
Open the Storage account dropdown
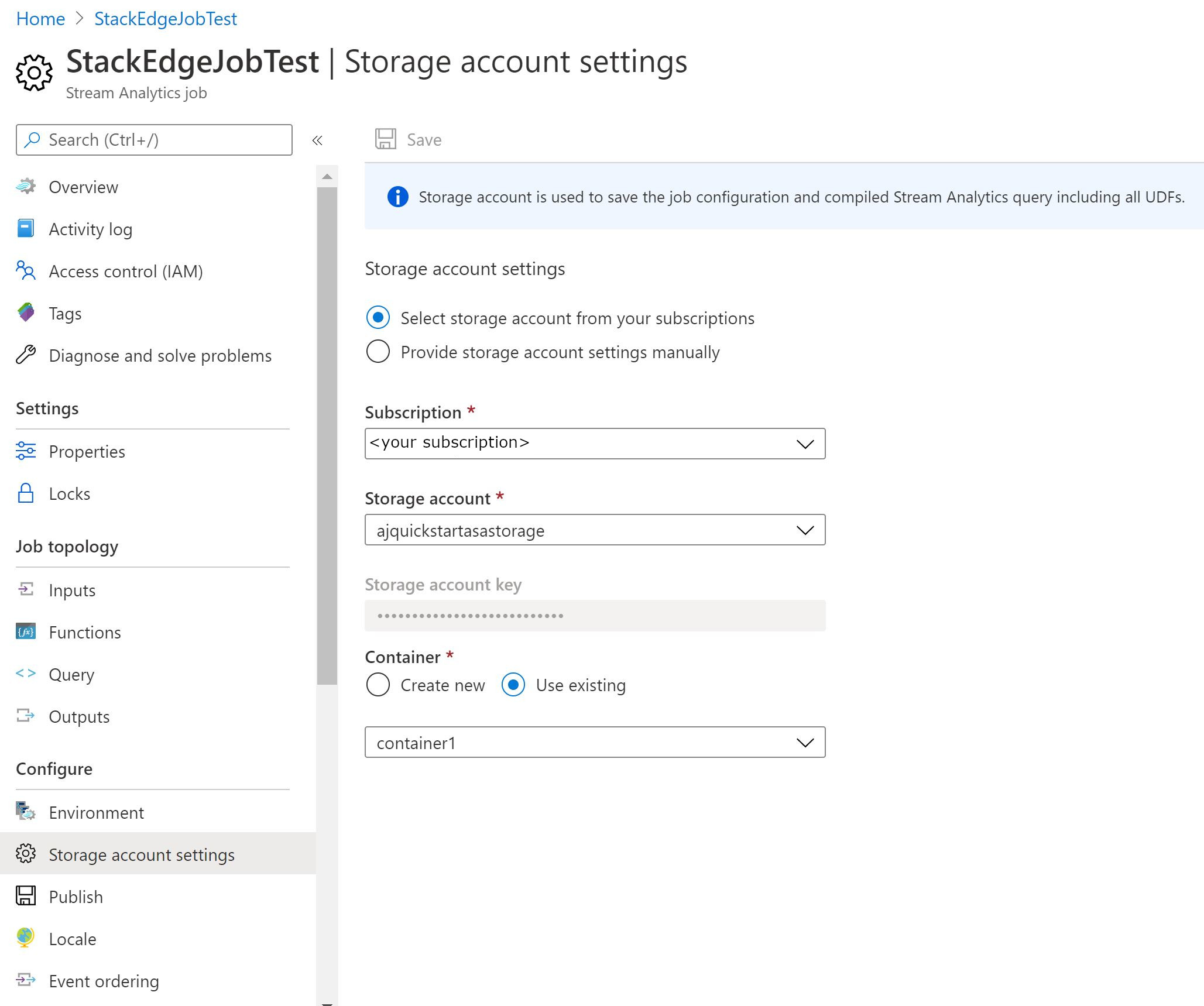(x=595, y=530)
